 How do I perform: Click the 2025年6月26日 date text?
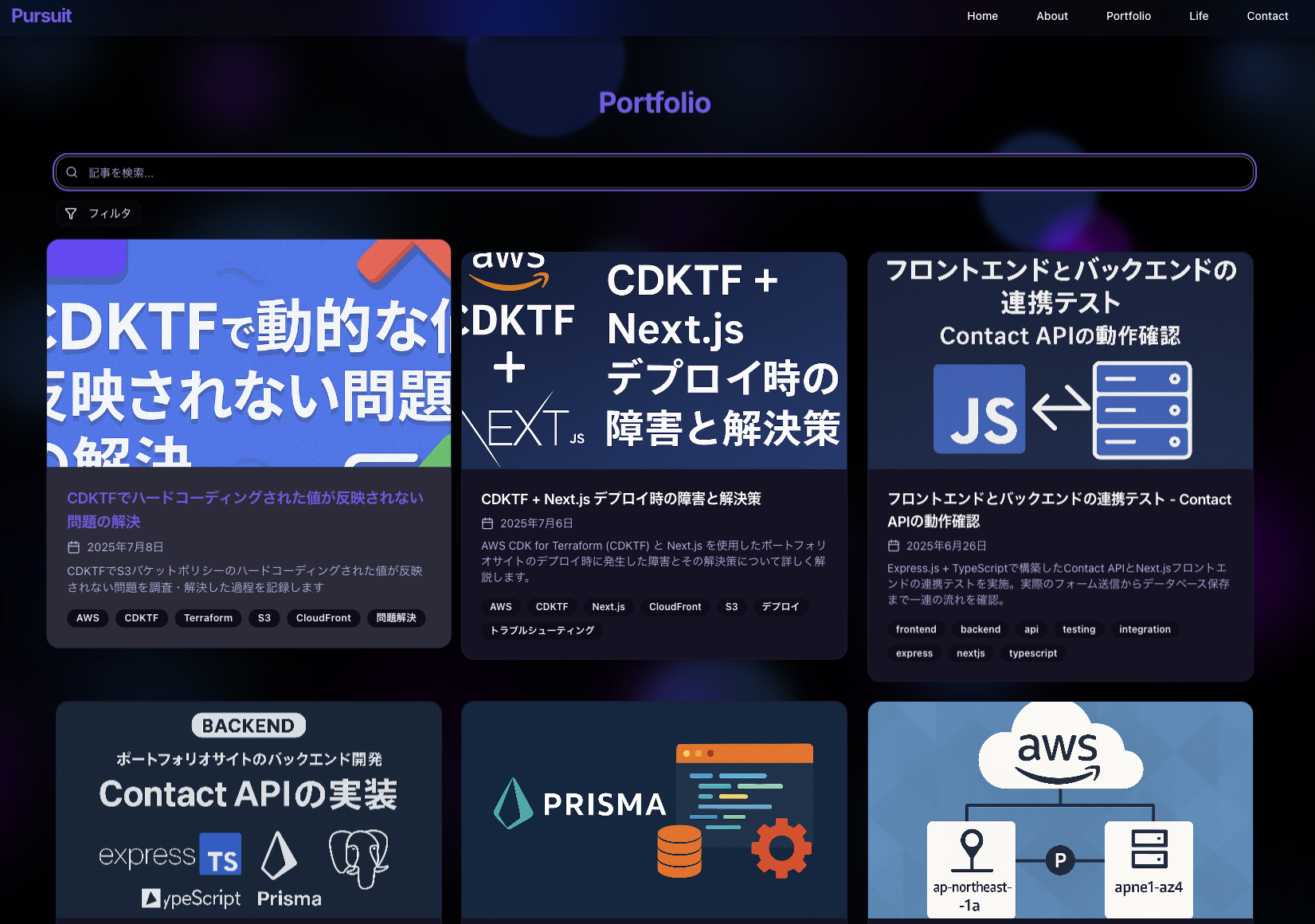(946, 546)
